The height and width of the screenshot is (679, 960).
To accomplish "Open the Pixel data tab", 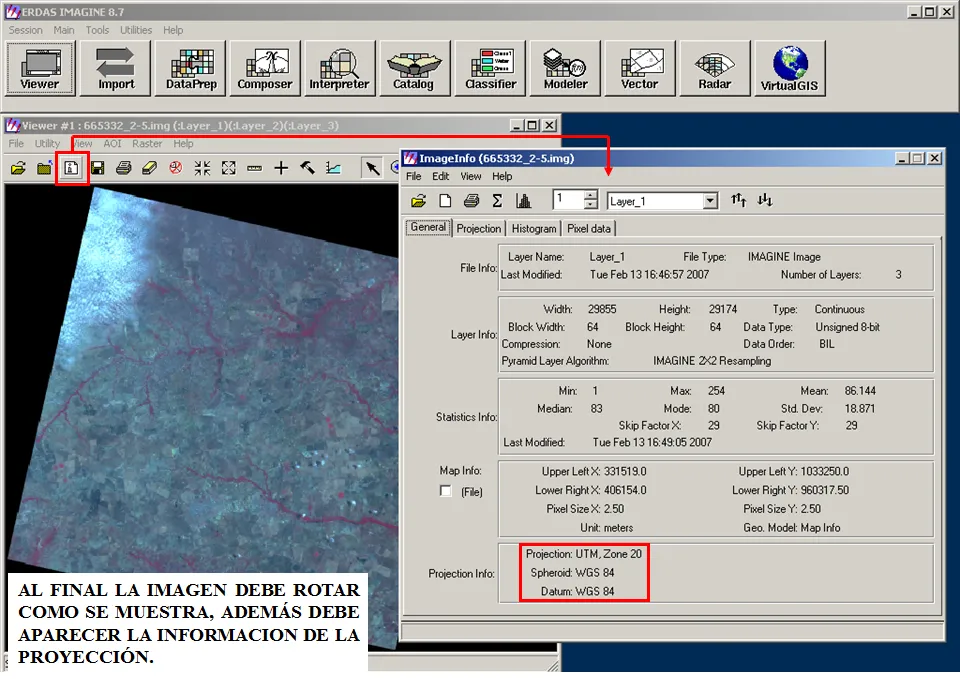I will (588, 228).
